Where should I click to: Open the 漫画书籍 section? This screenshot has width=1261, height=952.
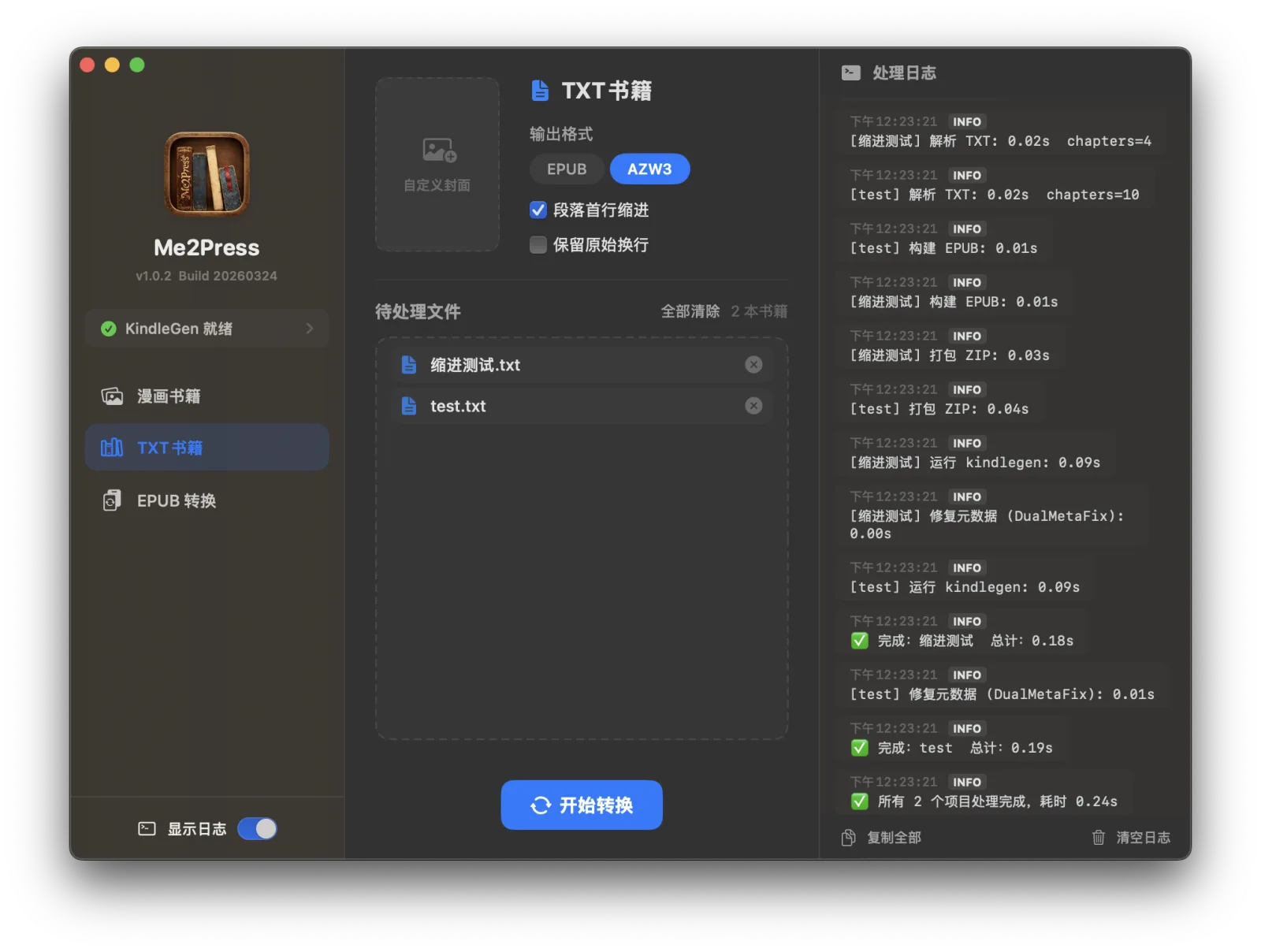click(206, 396)
